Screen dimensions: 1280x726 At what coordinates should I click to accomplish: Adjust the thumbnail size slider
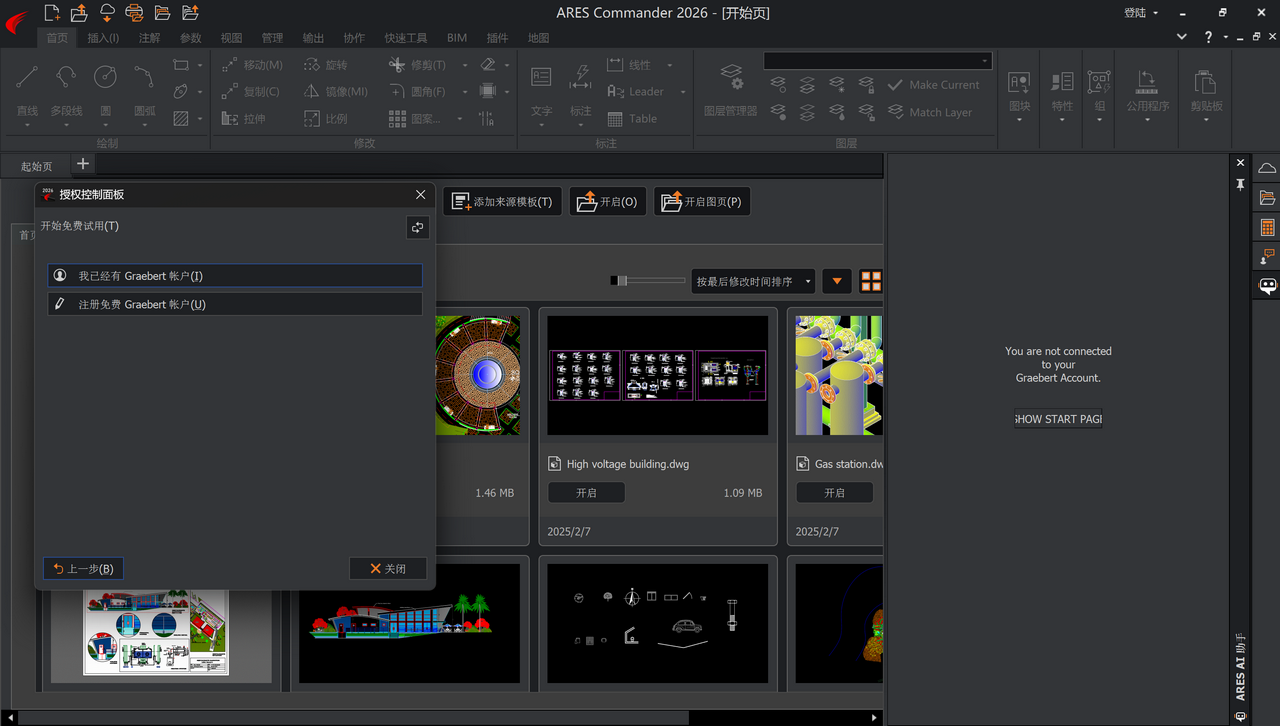click(622, 281)
